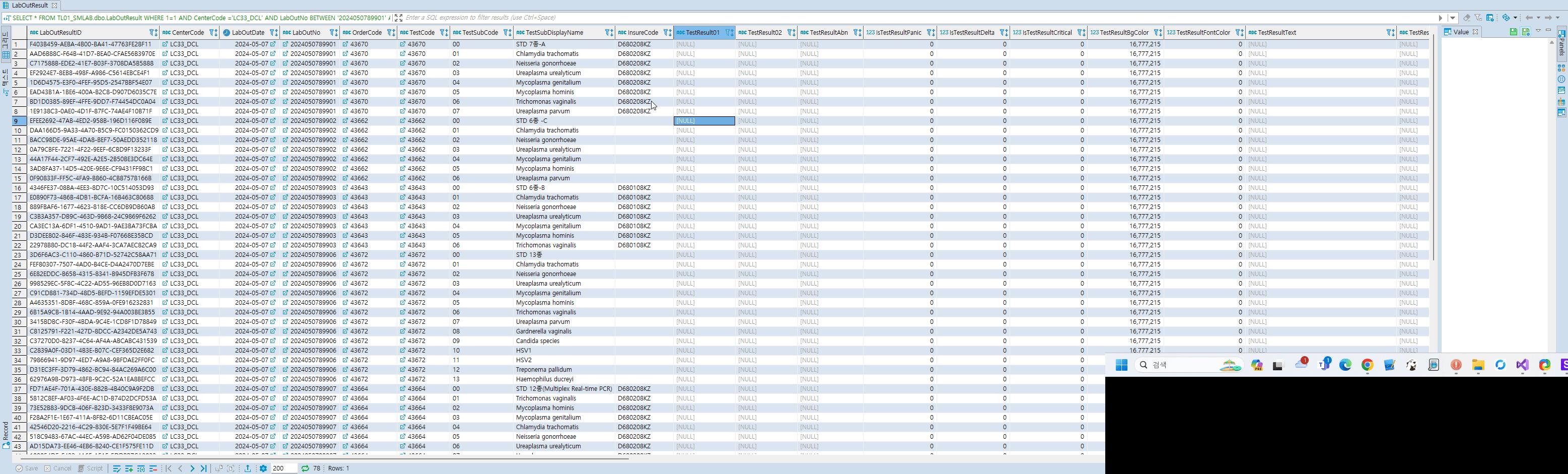Image resolution: width=1568 pixels, height=474 pixels.
Task: Switch to the LabOutResult tab
Action: coord(29,5)
